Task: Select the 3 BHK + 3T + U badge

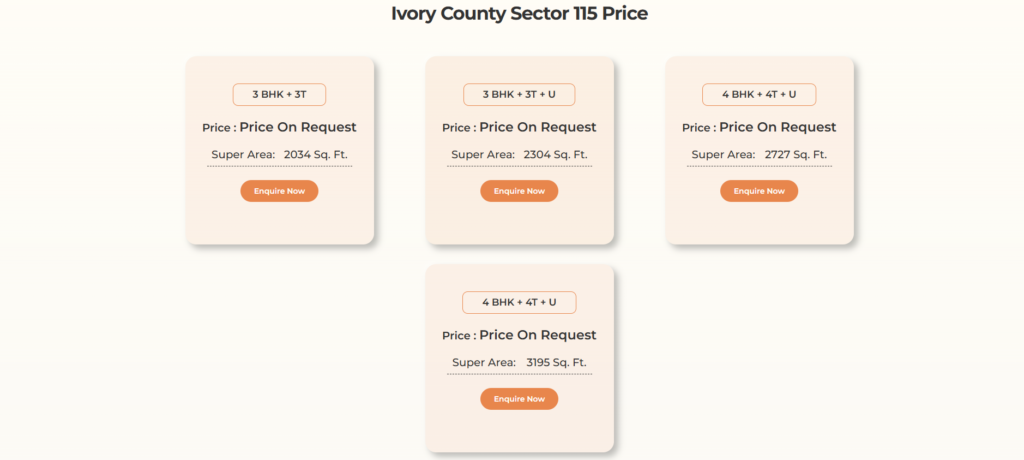Action: click(519, 94)
